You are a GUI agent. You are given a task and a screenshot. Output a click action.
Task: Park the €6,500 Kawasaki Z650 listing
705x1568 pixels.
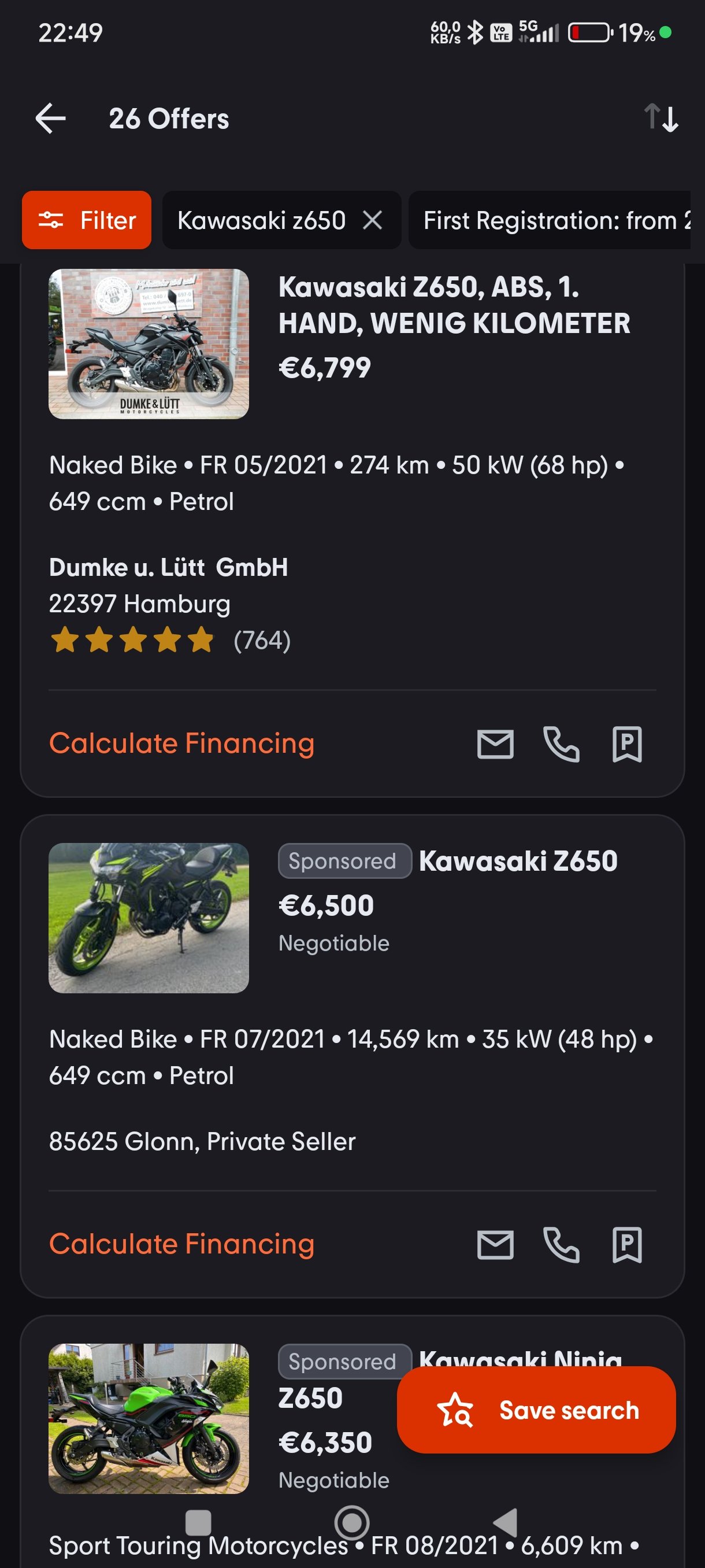(627, 1244)
